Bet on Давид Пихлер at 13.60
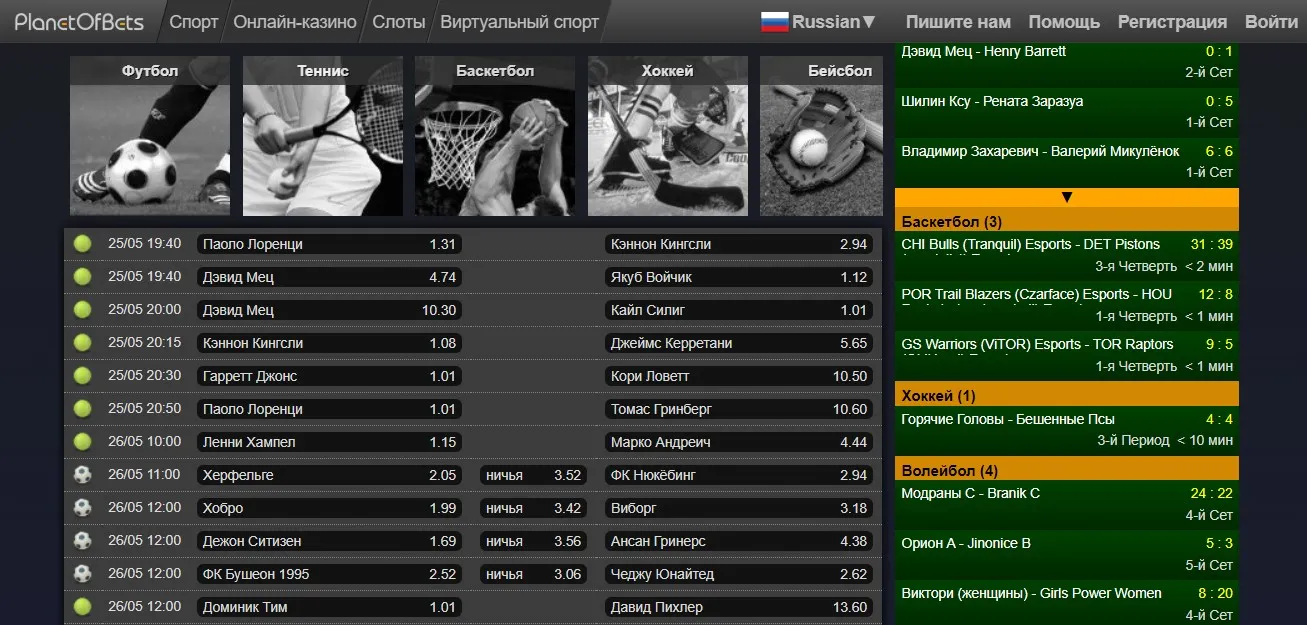Screen dimensions: 1307x625 [x=739, y=607]
